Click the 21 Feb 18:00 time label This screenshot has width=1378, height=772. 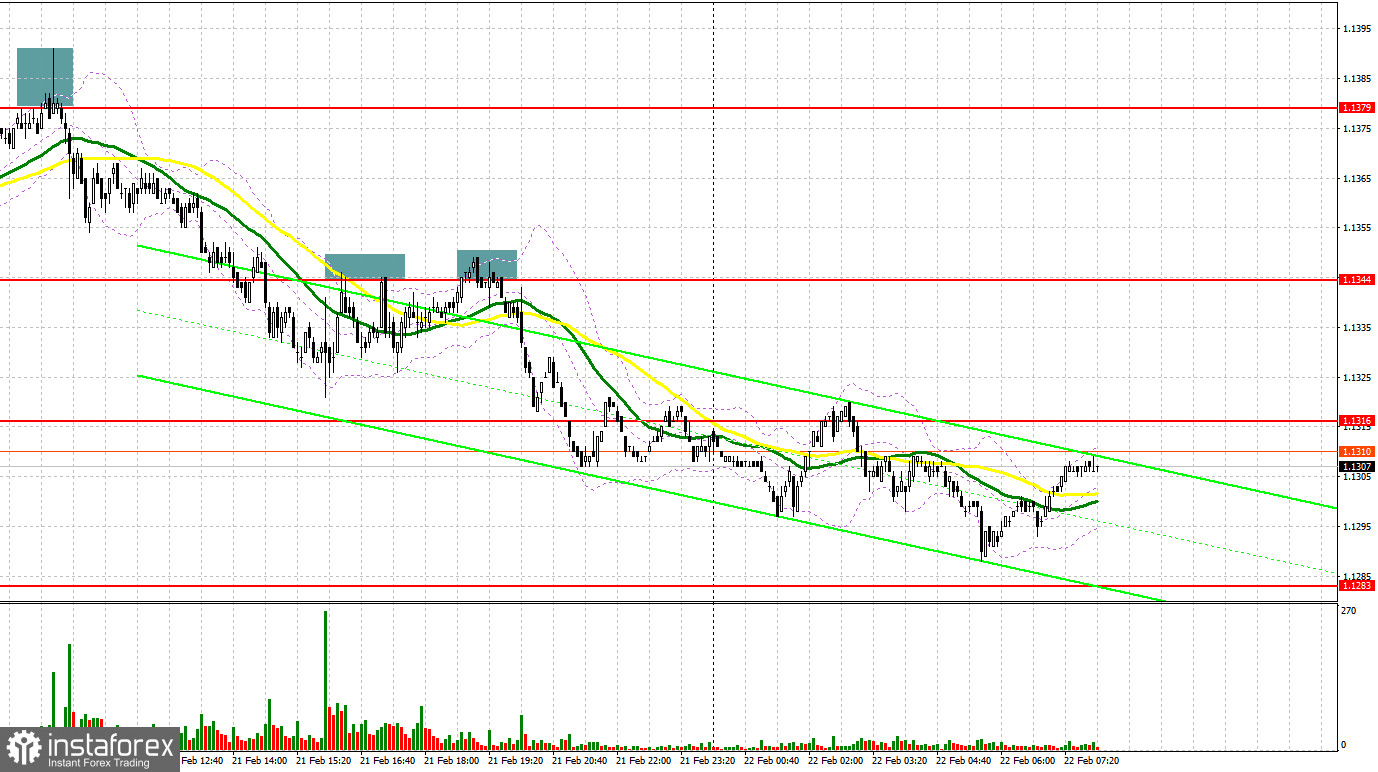click(451, 760)
